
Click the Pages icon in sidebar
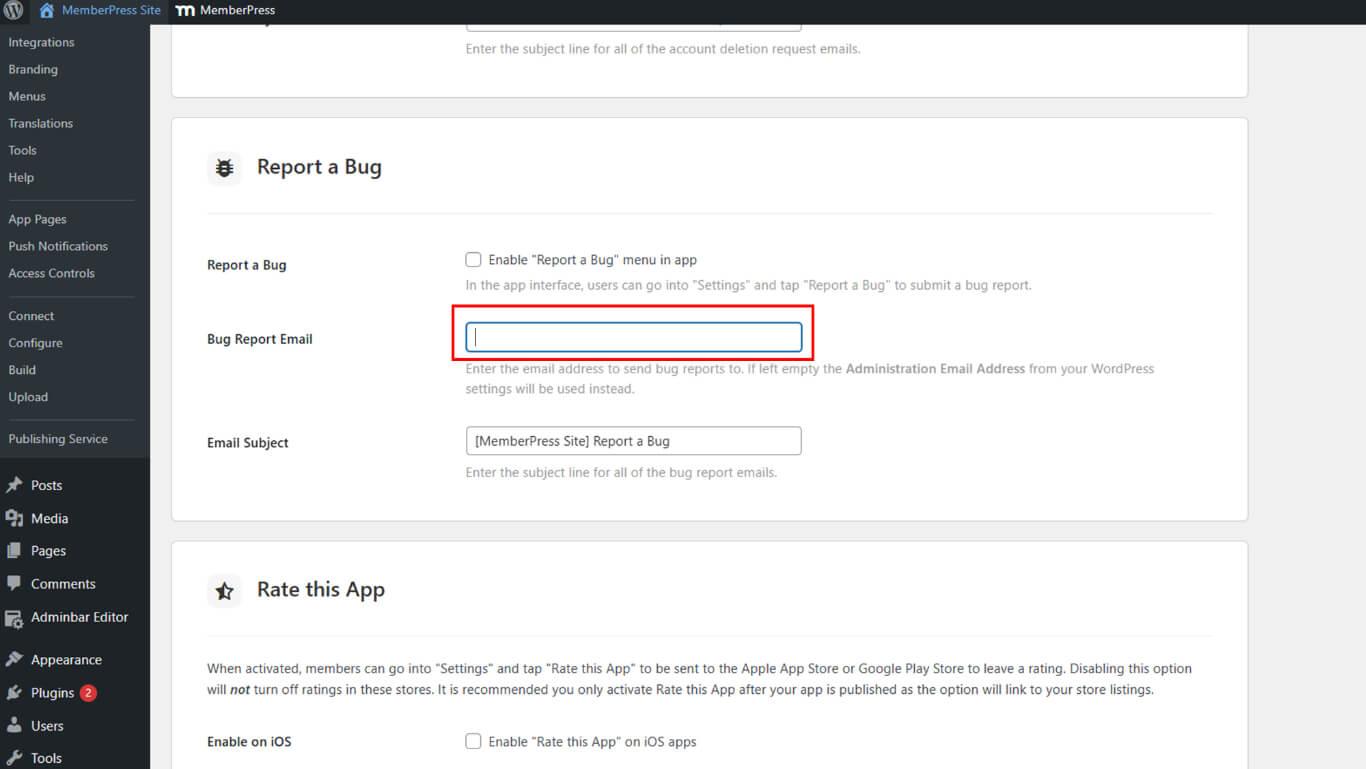14,551
